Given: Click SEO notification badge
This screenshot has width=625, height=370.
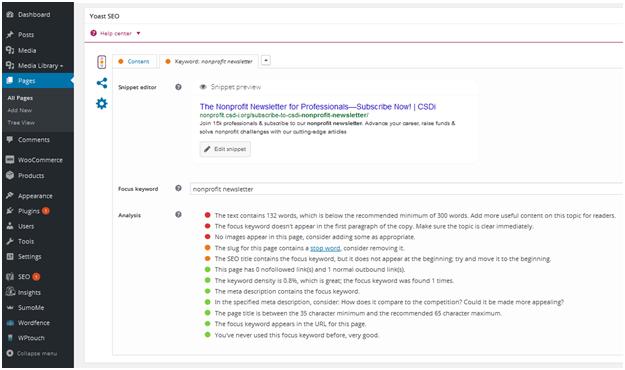Looking at the screenshot, I should tap(36, 276).
